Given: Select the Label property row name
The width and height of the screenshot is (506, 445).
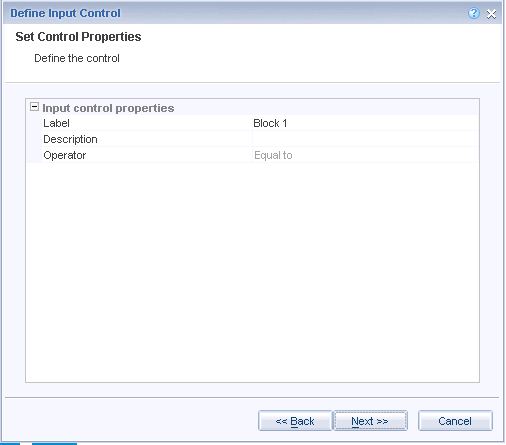Looking at the screenshot, I should click(56, 123).
